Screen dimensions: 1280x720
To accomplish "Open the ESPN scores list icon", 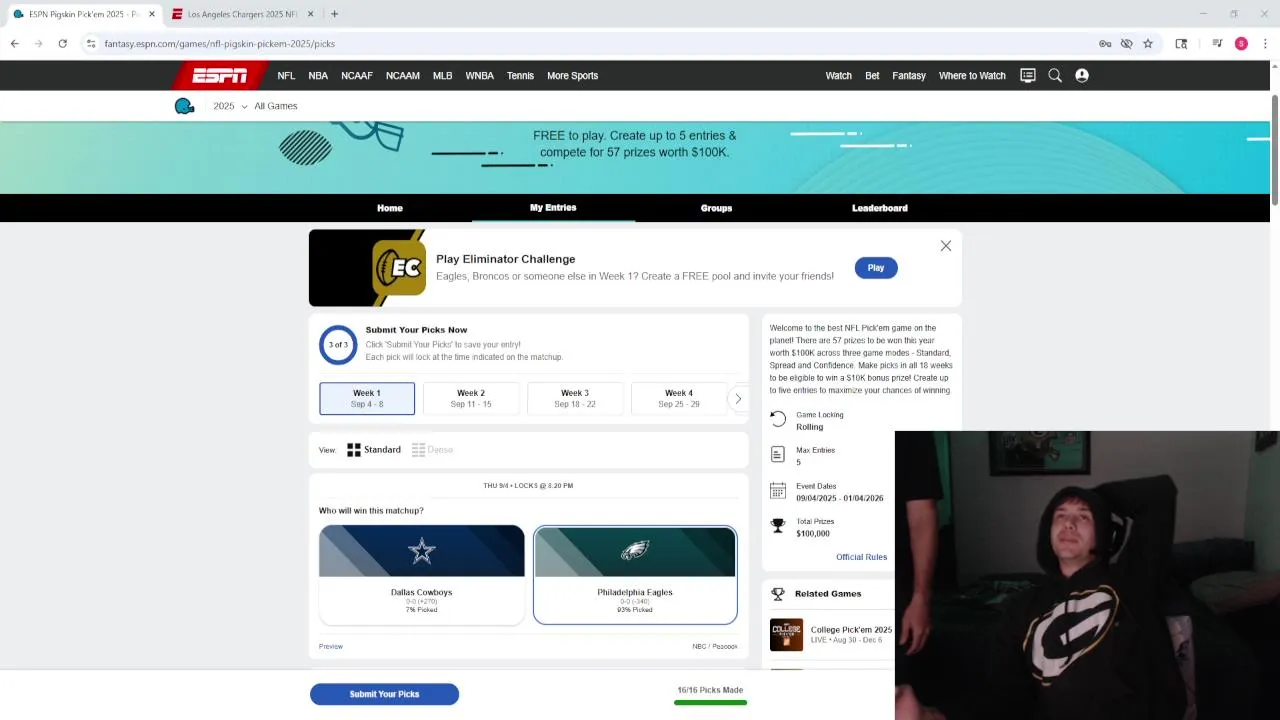I will (x=1028, y=75).
